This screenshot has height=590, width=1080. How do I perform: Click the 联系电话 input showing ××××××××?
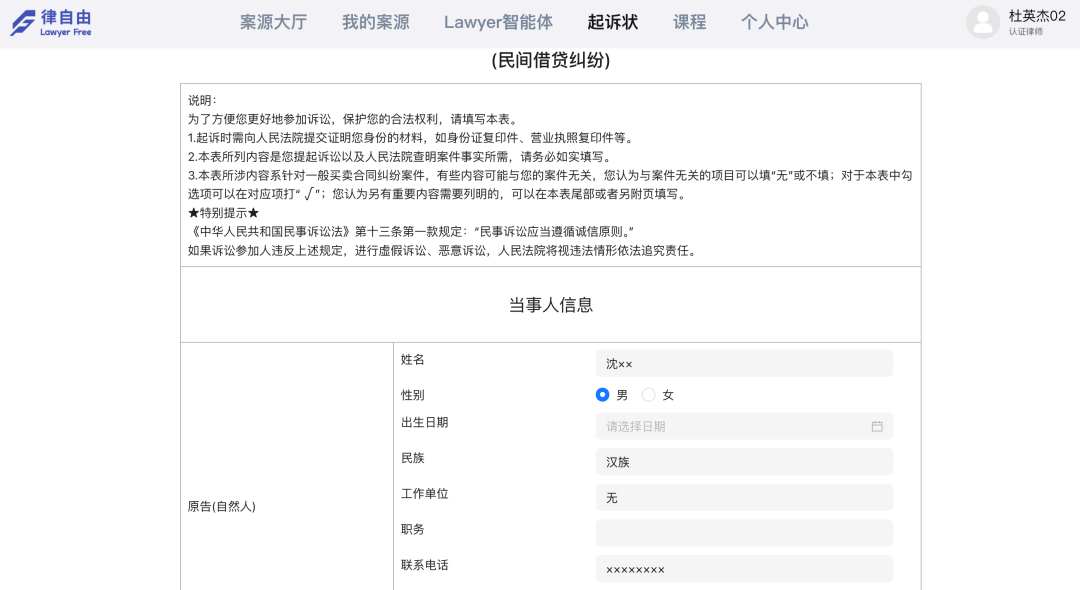coord(744,568)
